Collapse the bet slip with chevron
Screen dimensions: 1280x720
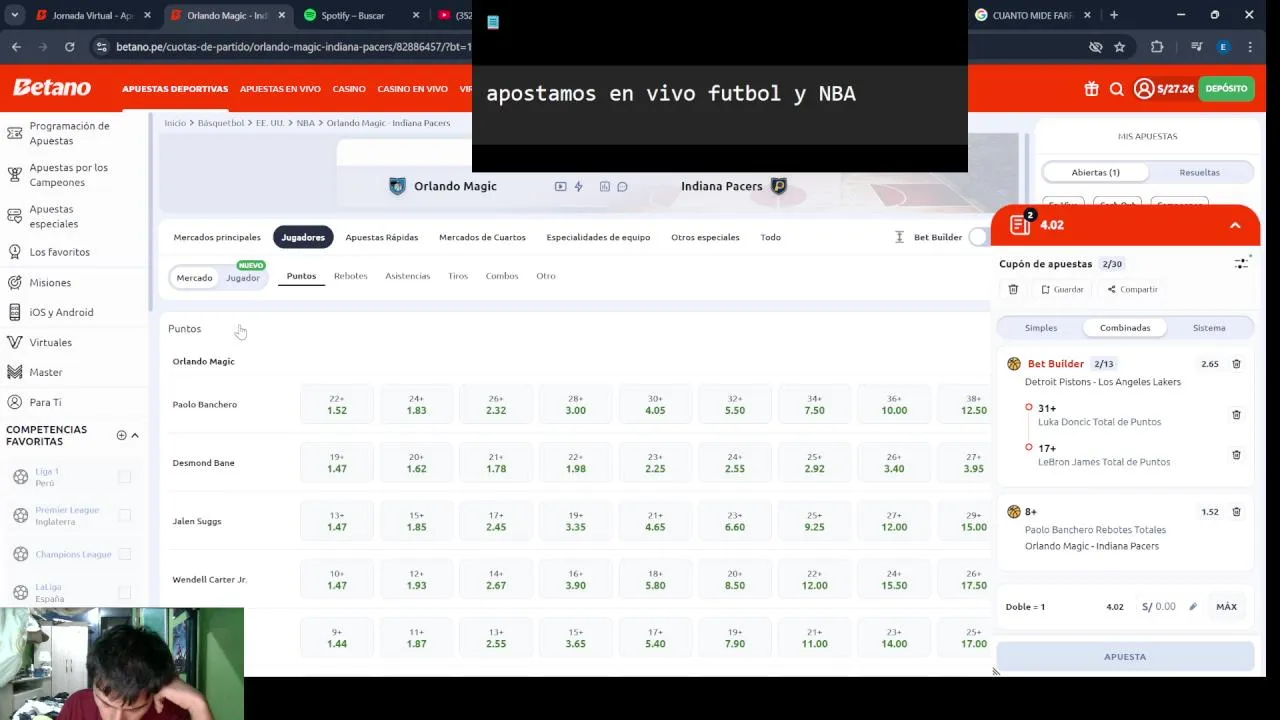pyautogui.click(x=1235, y=225)
